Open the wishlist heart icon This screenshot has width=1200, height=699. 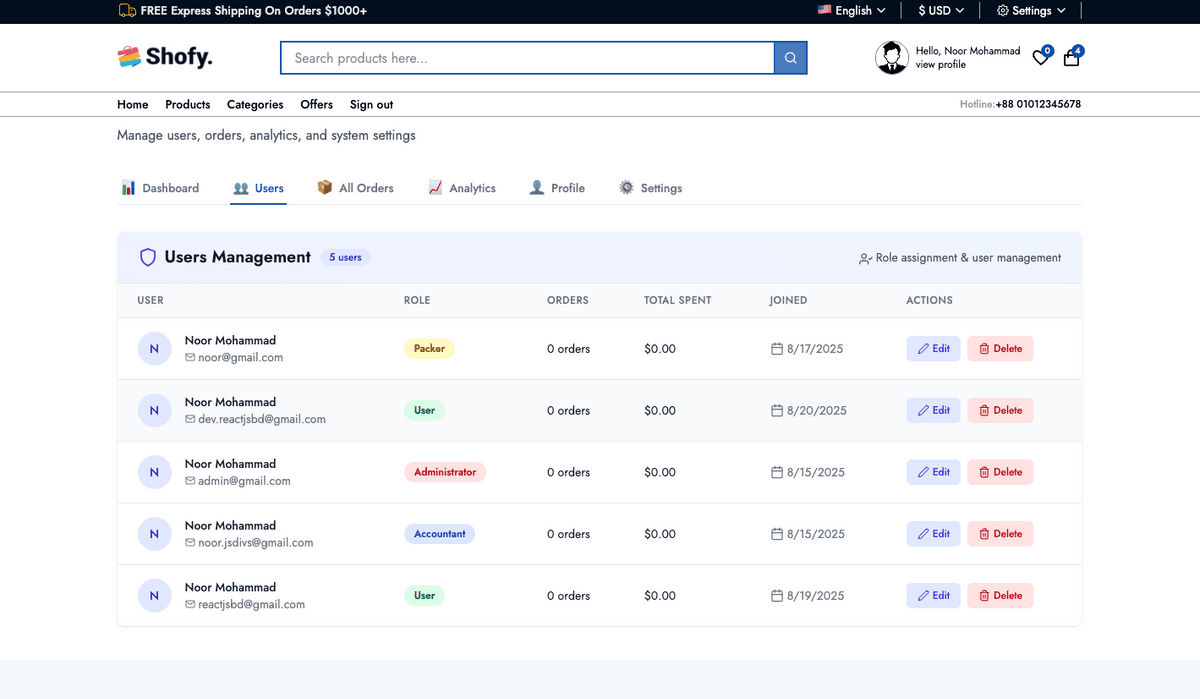pos(1041,58)
